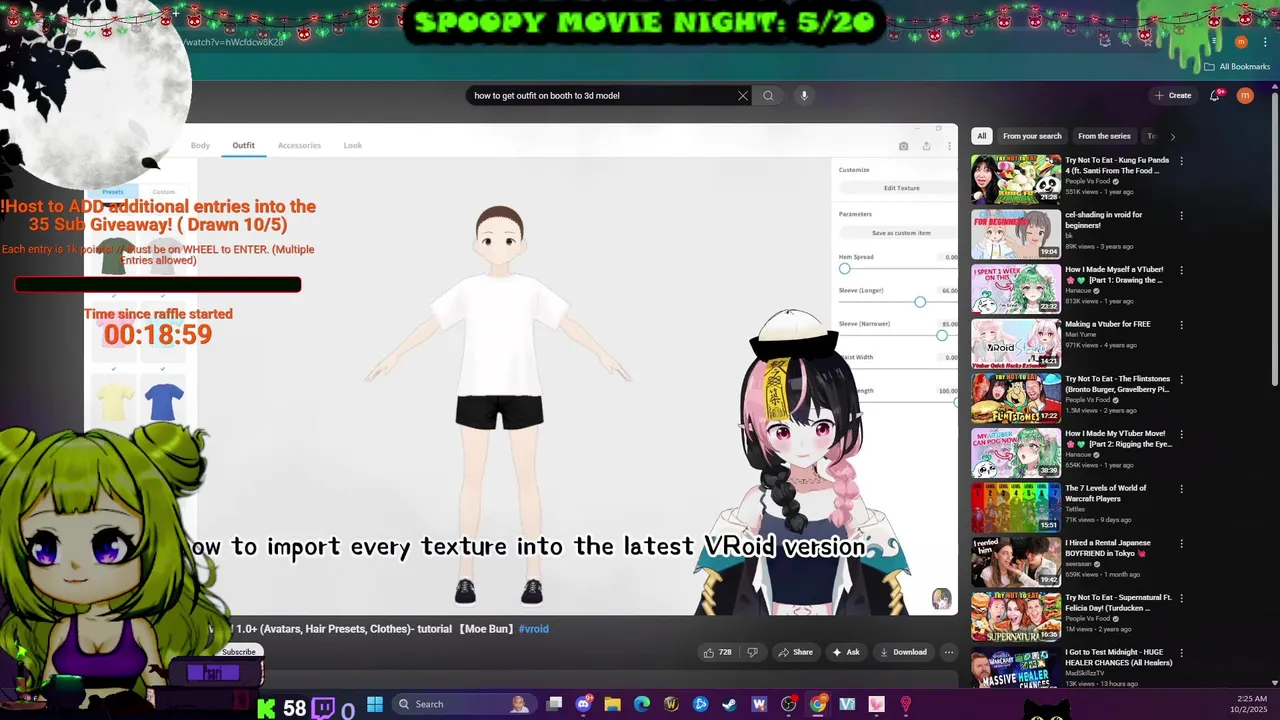1280x720 pixels.
Task: Select From the series chip
Action: point(1104,136)
